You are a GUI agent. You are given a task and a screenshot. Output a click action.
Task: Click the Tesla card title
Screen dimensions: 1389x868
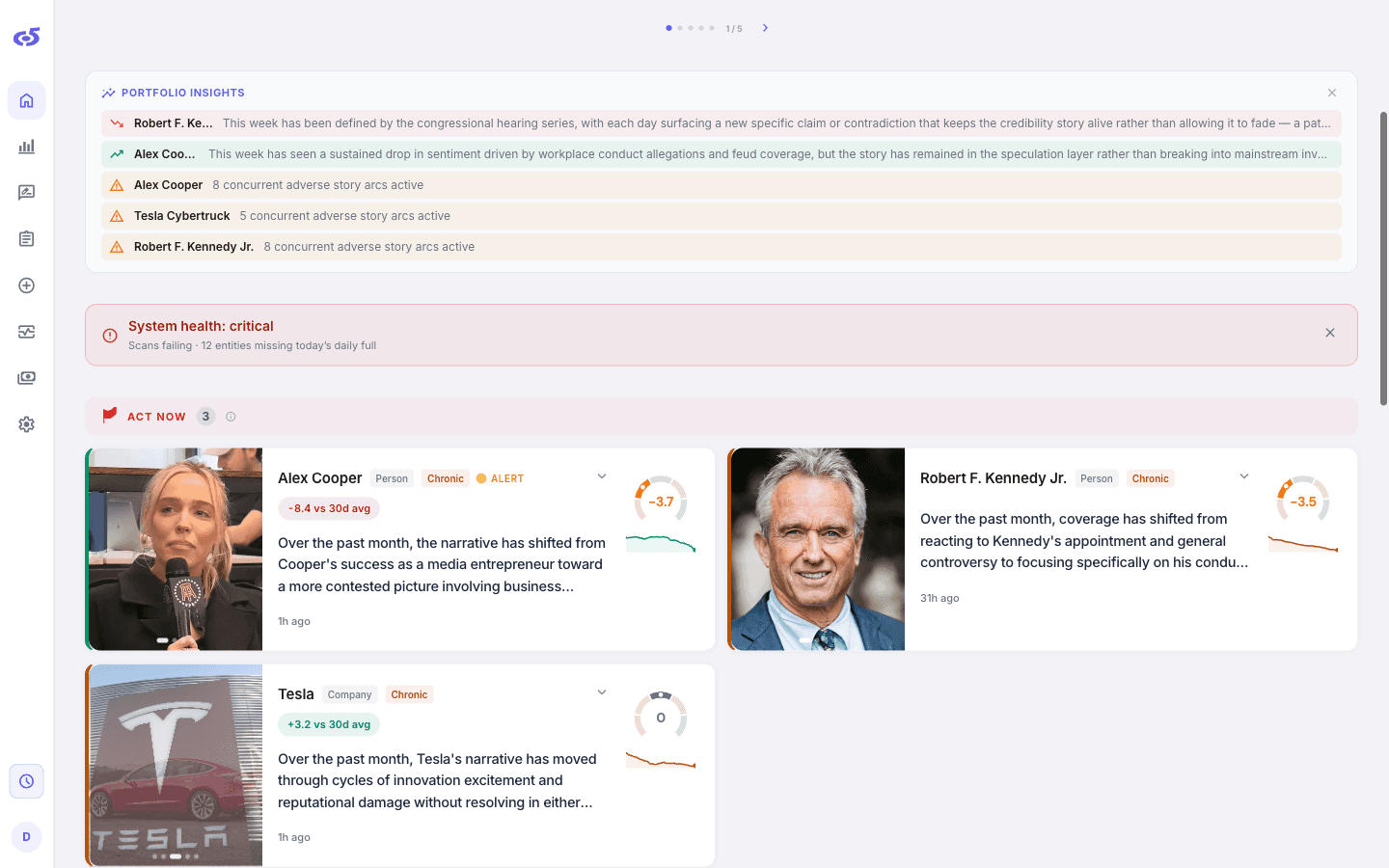(x=296, y=694)
